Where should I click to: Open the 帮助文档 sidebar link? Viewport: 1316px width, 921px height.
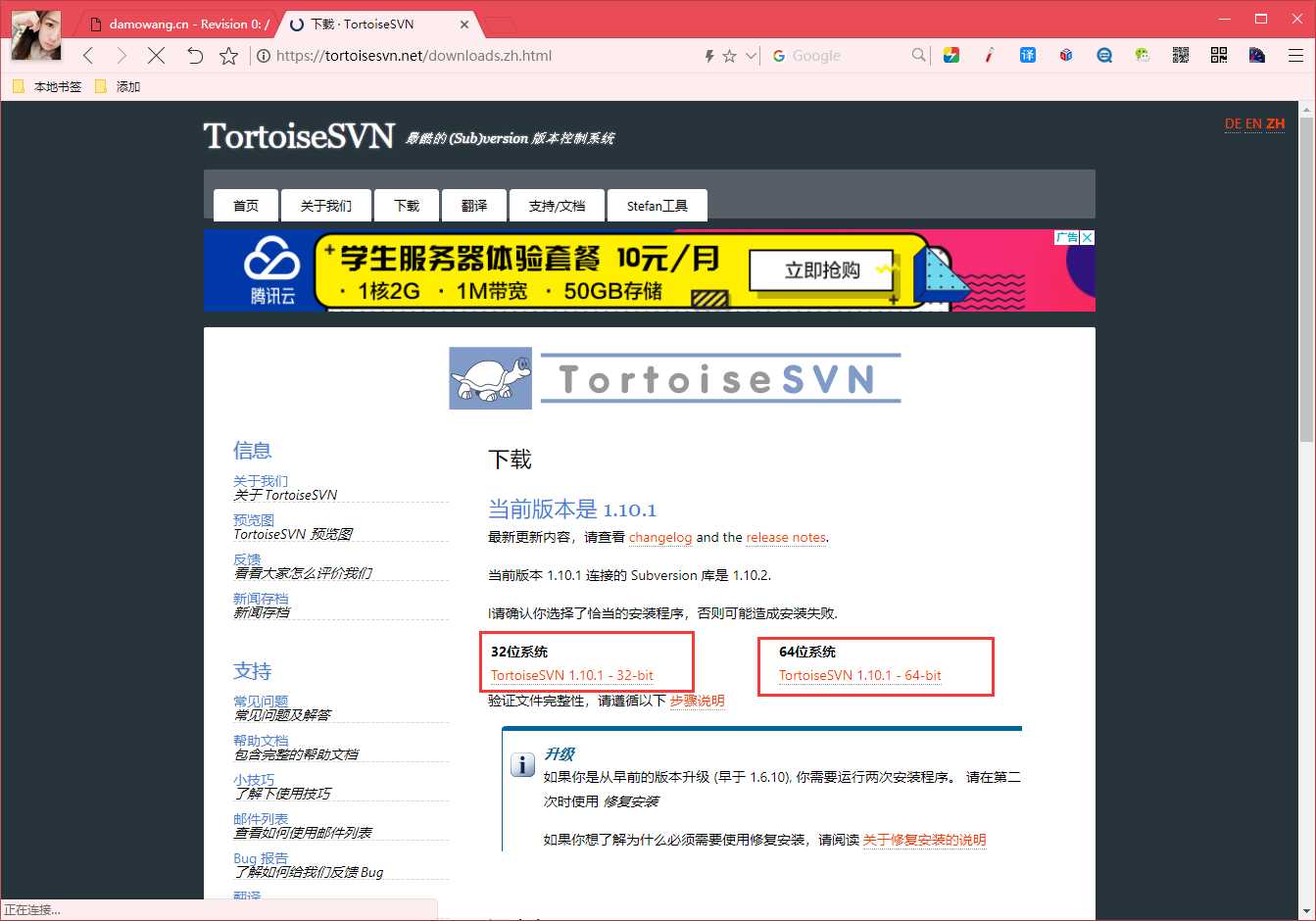261,741
